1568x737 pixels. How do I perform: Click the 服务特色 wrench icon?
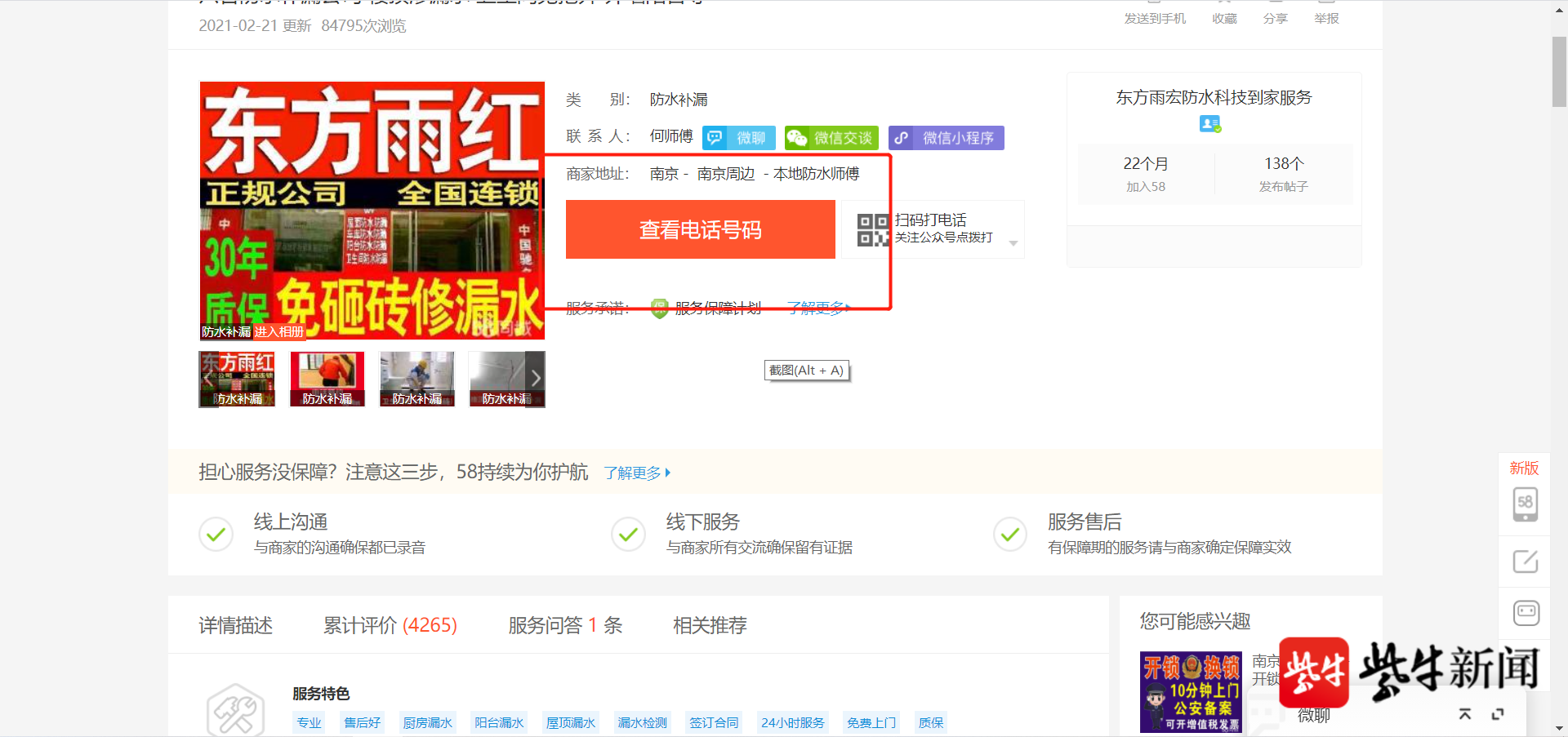[x=236, y=710]
